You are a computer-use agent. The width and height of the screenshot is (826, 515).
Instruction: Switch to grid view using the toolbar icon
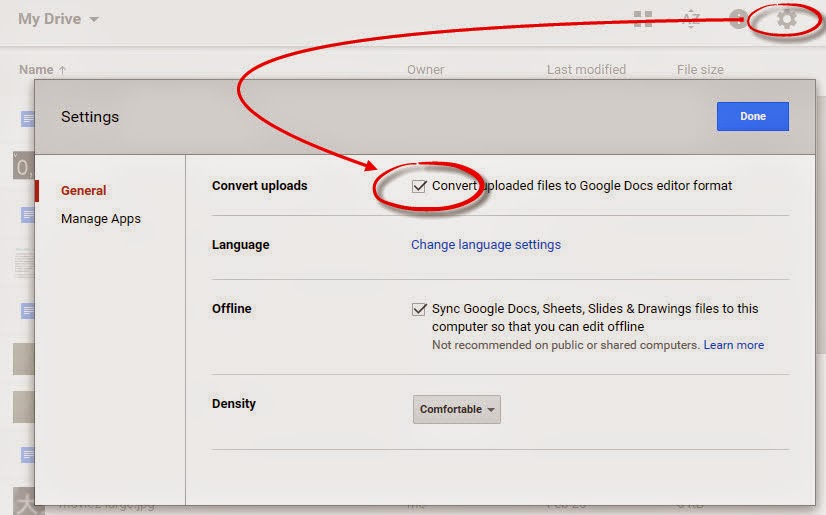click(643, 19)
